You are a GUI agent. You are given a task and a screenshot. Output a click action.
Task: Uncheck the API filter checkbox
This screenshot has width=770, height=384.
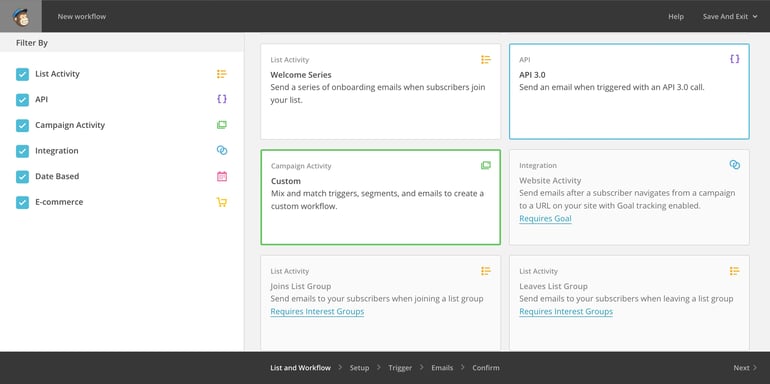[23, 100]
